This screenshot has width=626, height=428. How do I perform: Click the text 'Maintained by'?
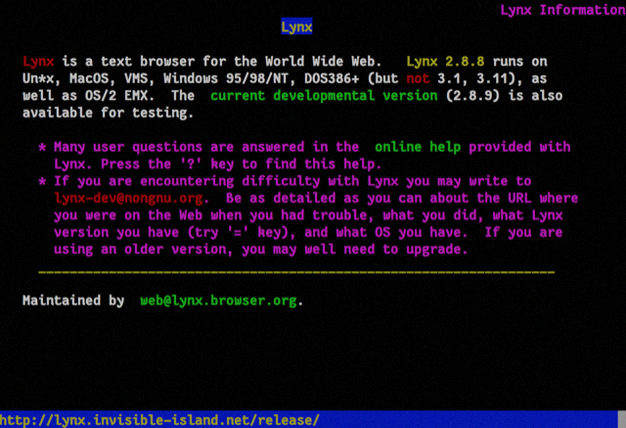(x=73, y=300)
